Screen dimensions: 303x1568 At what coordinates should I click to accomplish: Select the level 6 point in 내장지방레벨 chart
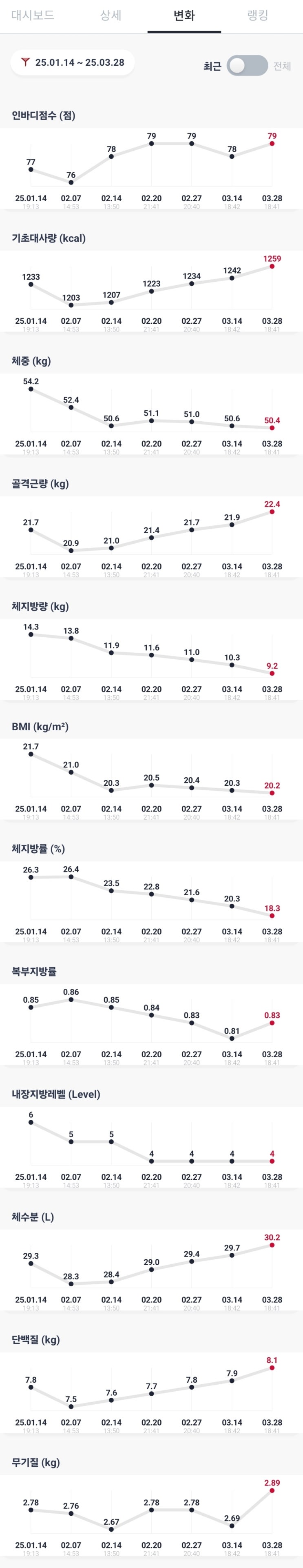(x=31, y=1123)
